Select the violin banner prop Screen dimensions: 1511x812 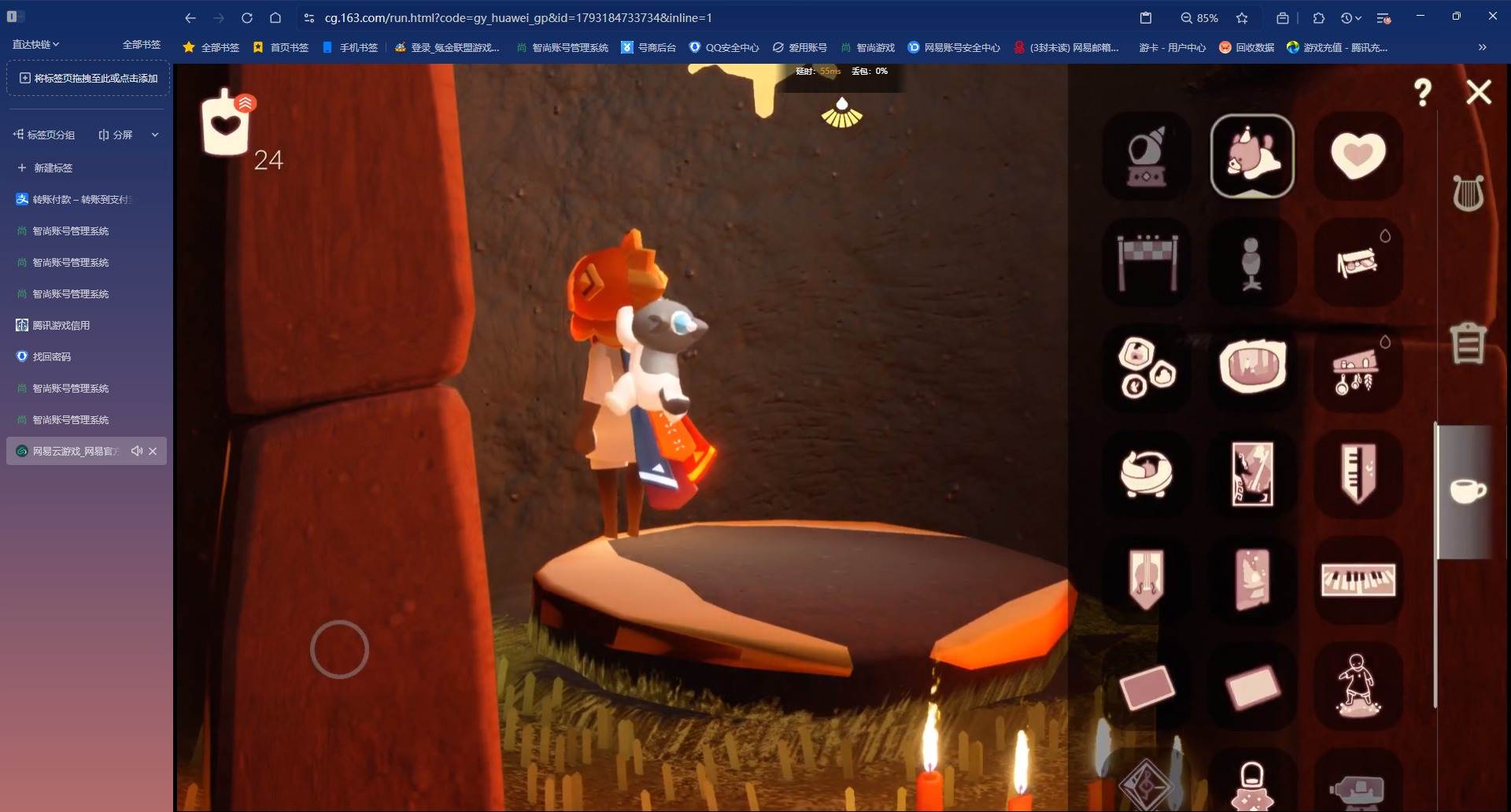[x=1147, y=581]
